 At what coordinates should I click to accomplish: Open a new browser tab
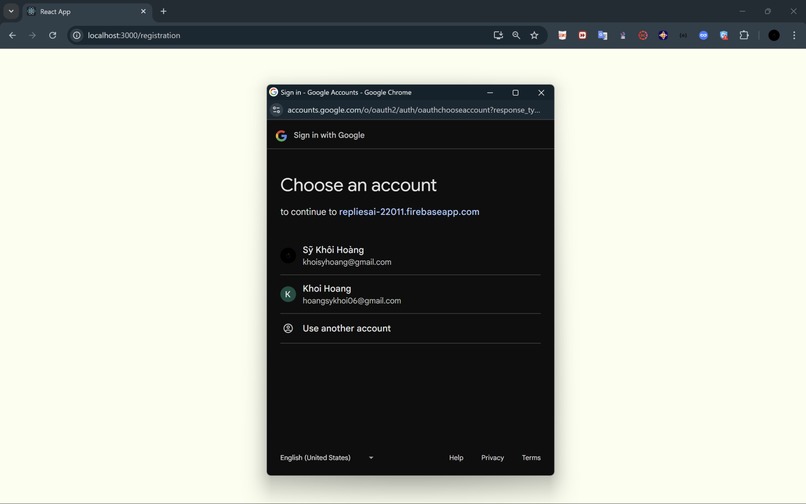(x=163, y=11)
